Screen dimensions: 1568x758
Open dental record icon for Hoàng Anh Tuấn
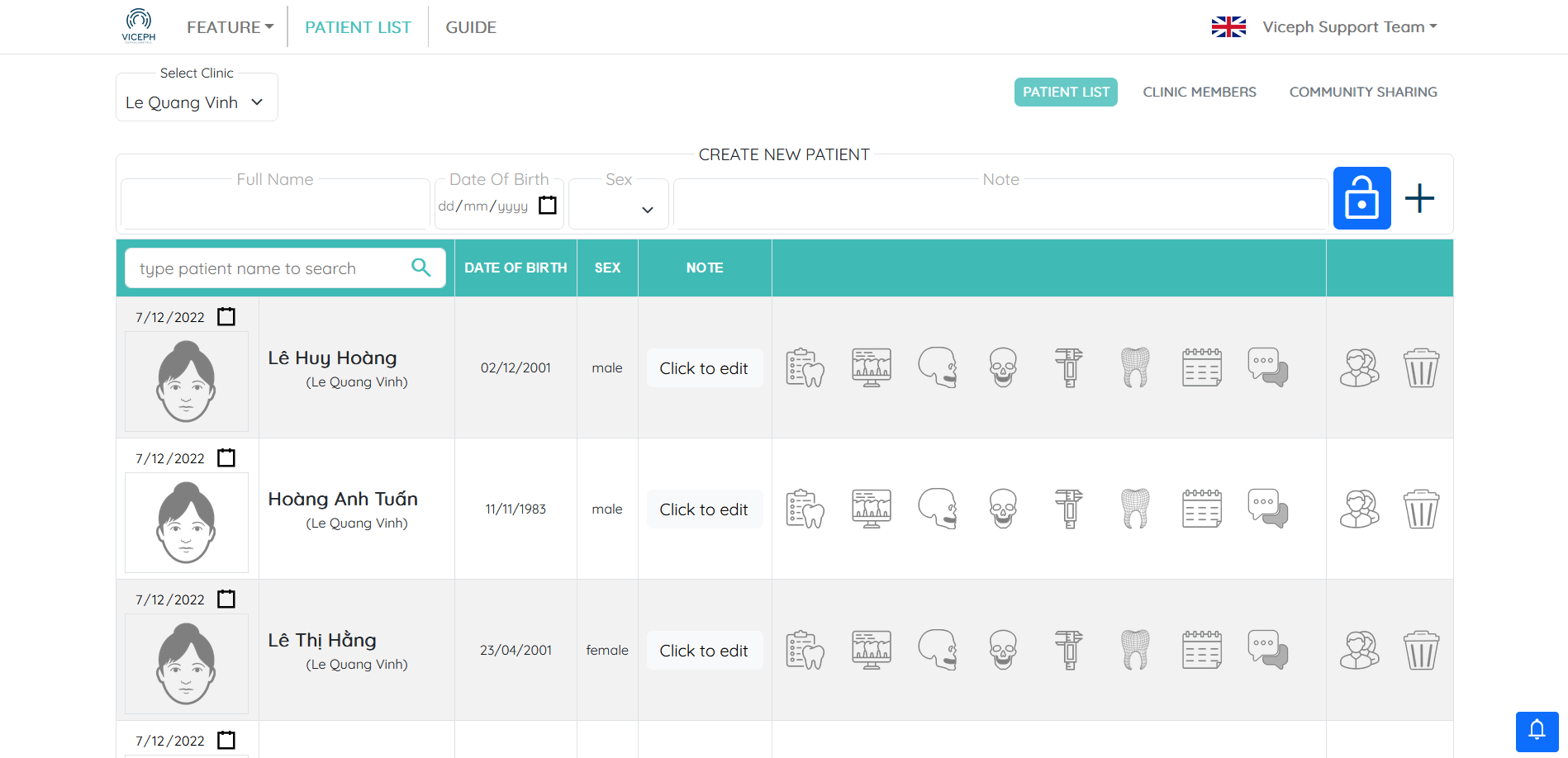click(805, 509)
